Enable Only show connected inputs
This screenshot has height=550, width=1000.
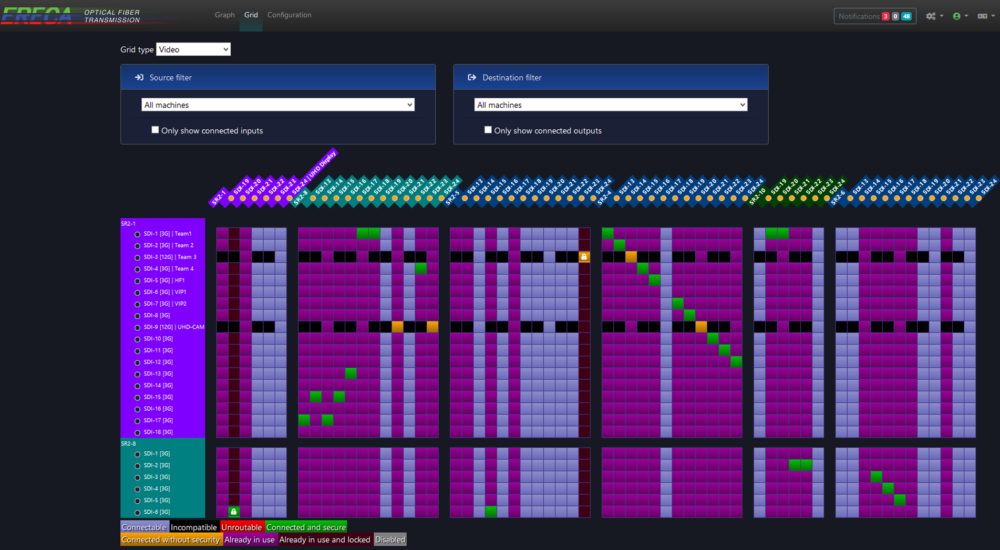tap(155, 130)
